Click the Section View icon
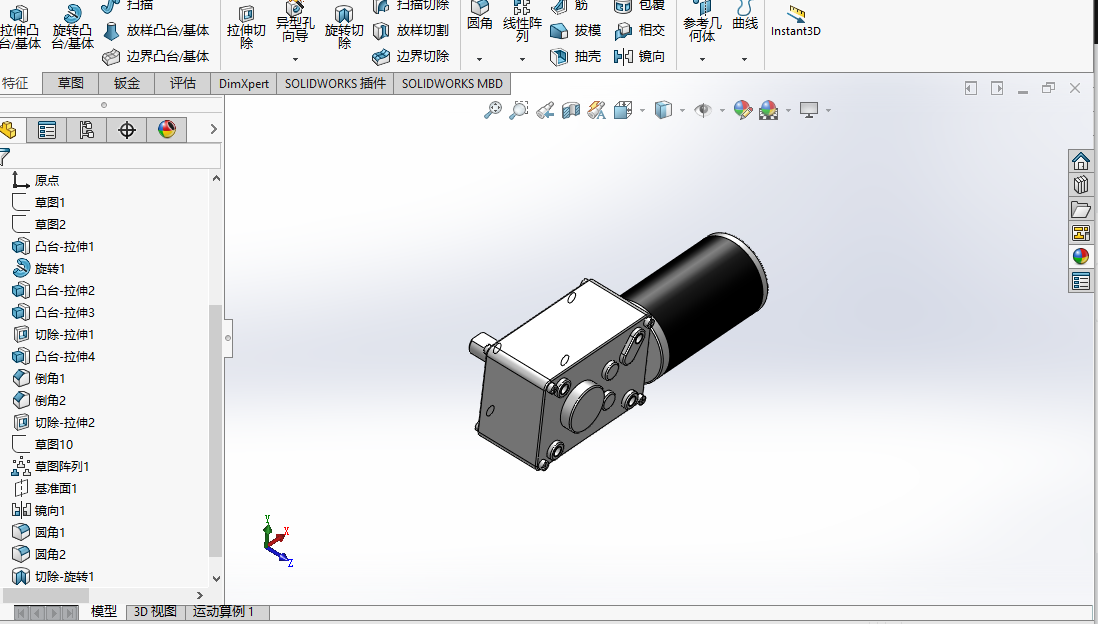 coord(571,110)
